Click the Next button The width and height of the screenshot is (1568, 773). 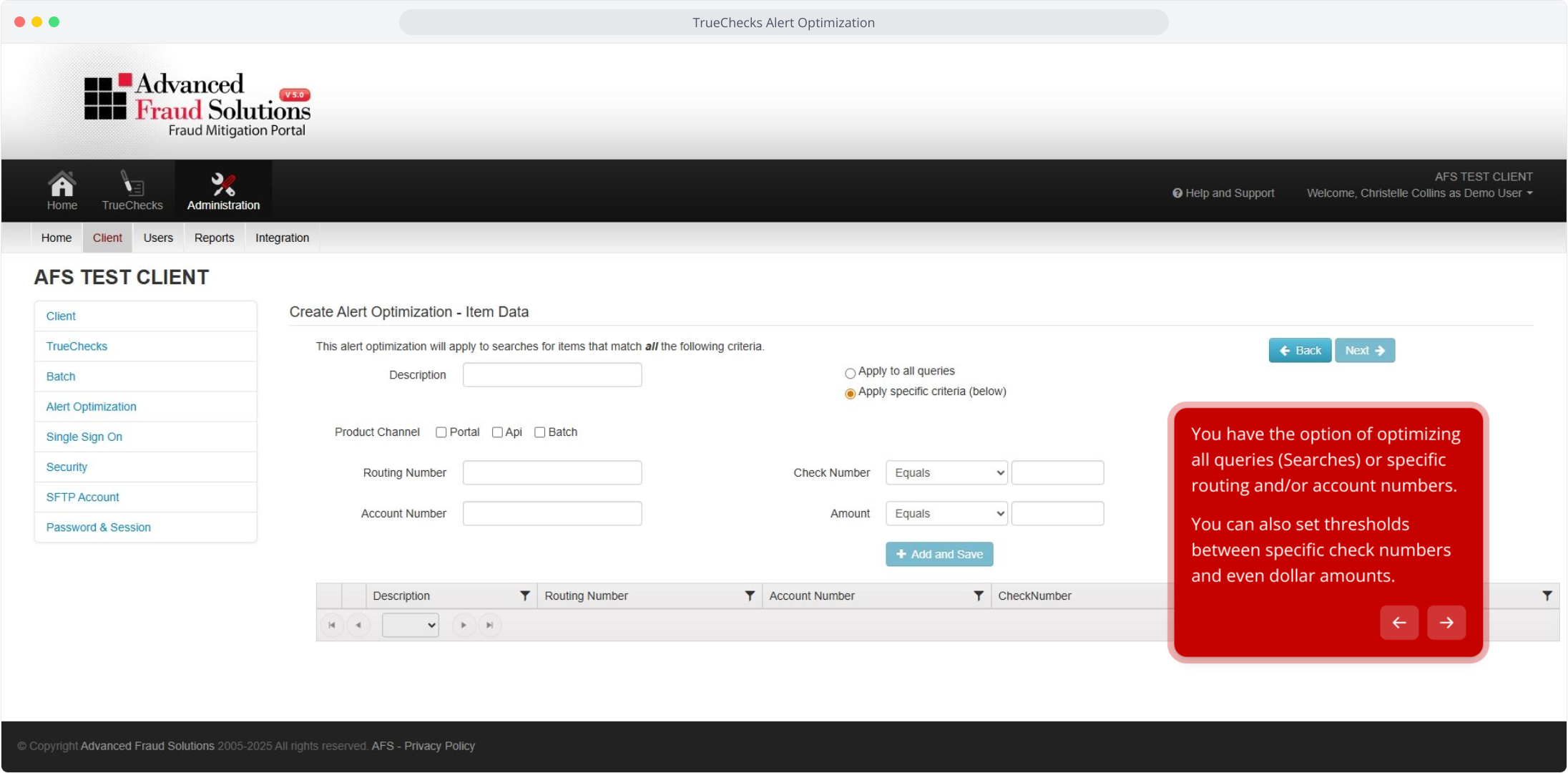tap(1365, 351)
